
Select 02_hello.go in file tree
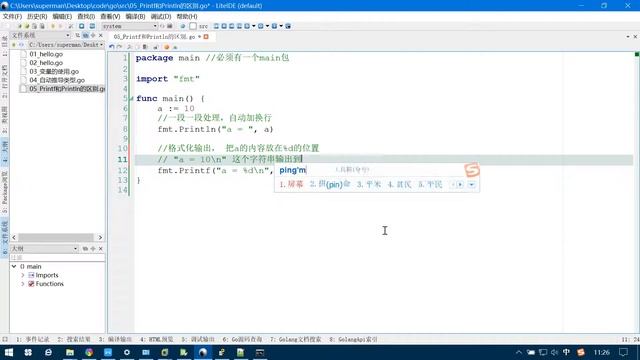pos(46,63)
